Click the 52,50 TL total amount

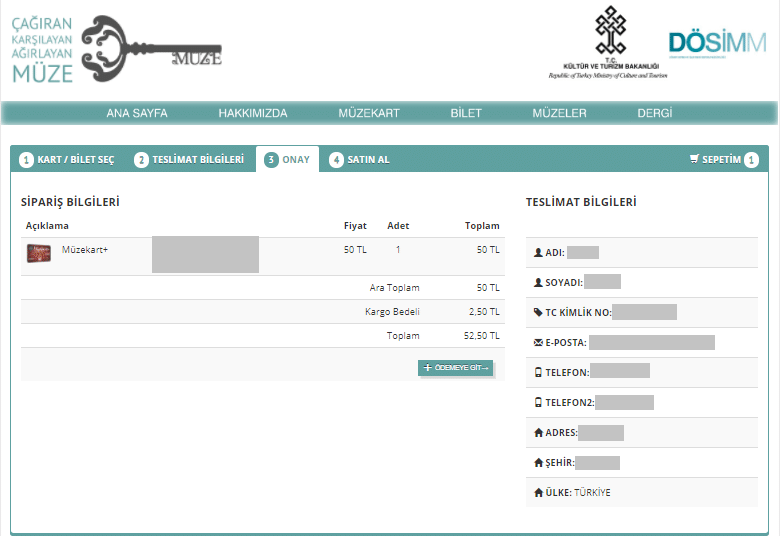482,335
